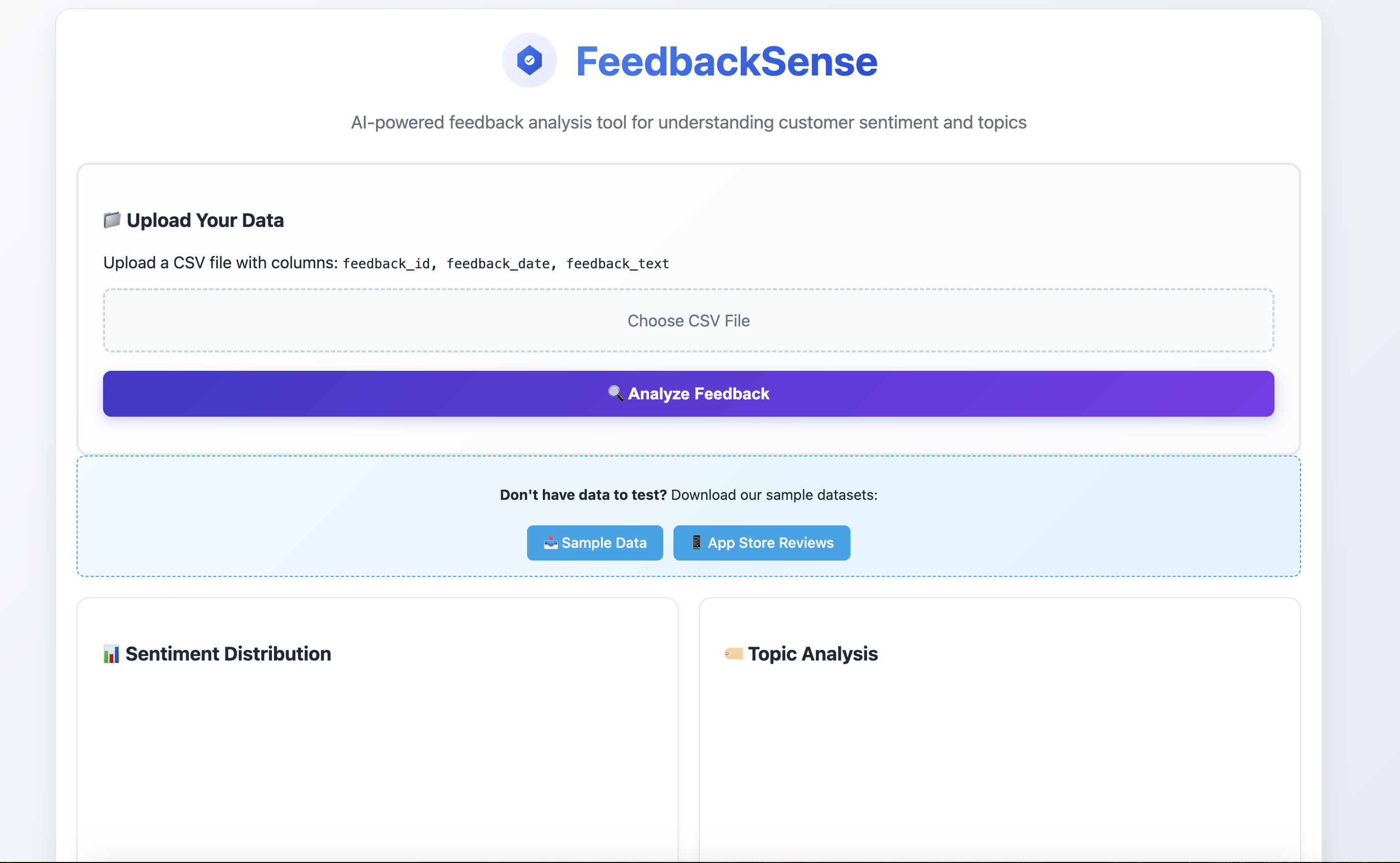Download the App Store Reviews dataset
The width and height of the screenshot is (1400, 863).
point(761,543)
